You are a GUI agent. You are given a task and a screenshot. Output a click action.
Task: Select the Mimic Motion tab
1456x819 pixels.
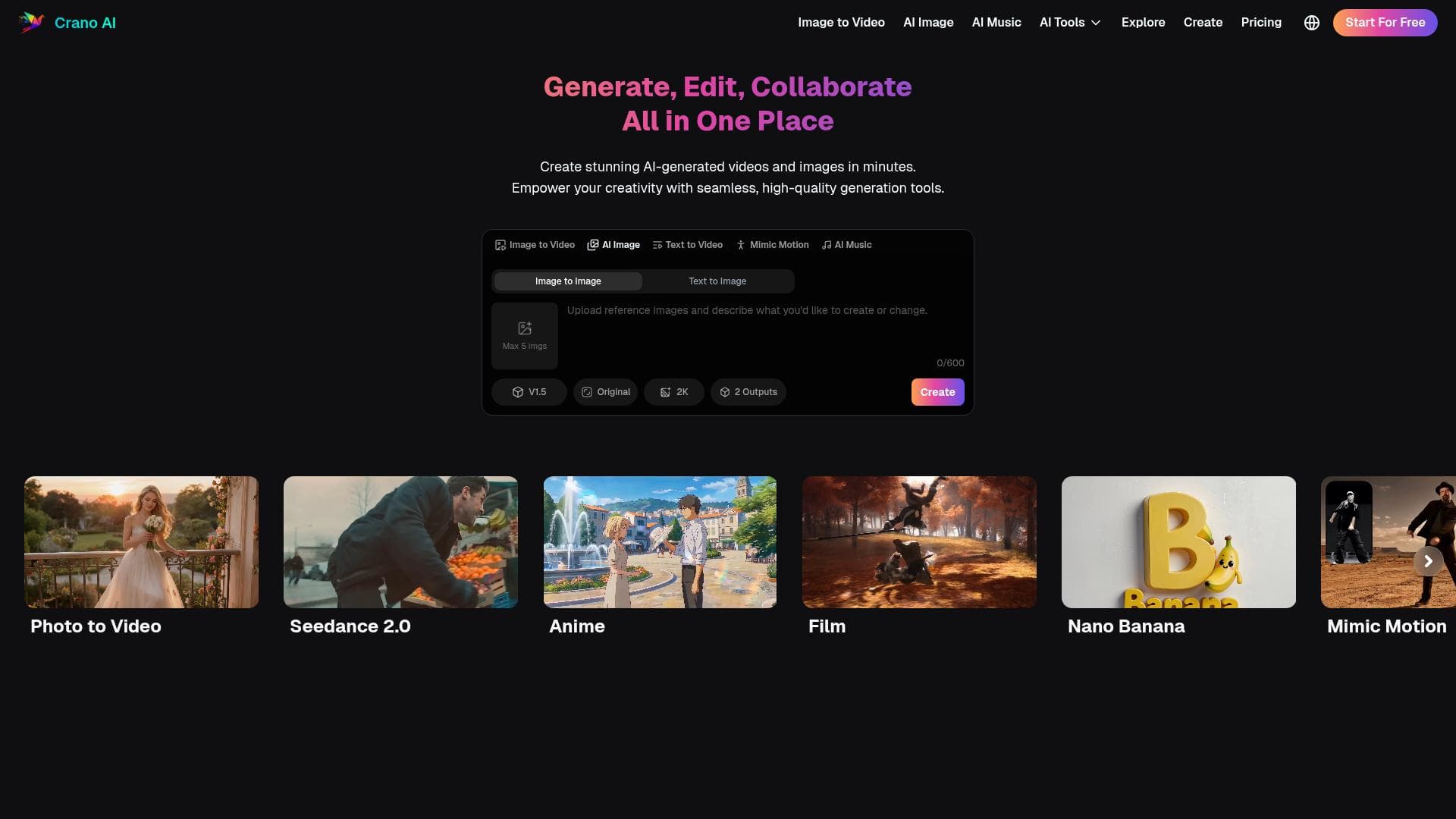click(772, 245)
